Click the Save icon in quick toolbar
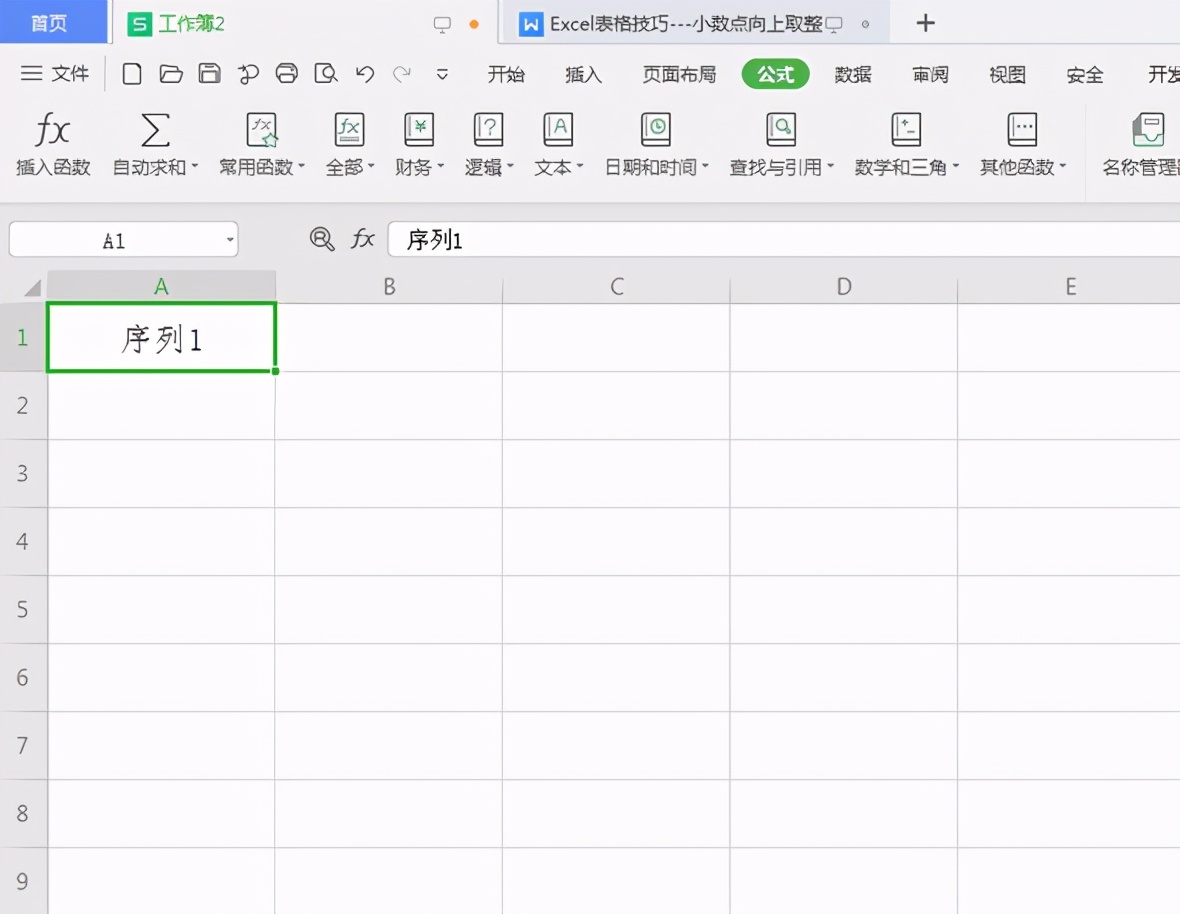 coord(209,74)
